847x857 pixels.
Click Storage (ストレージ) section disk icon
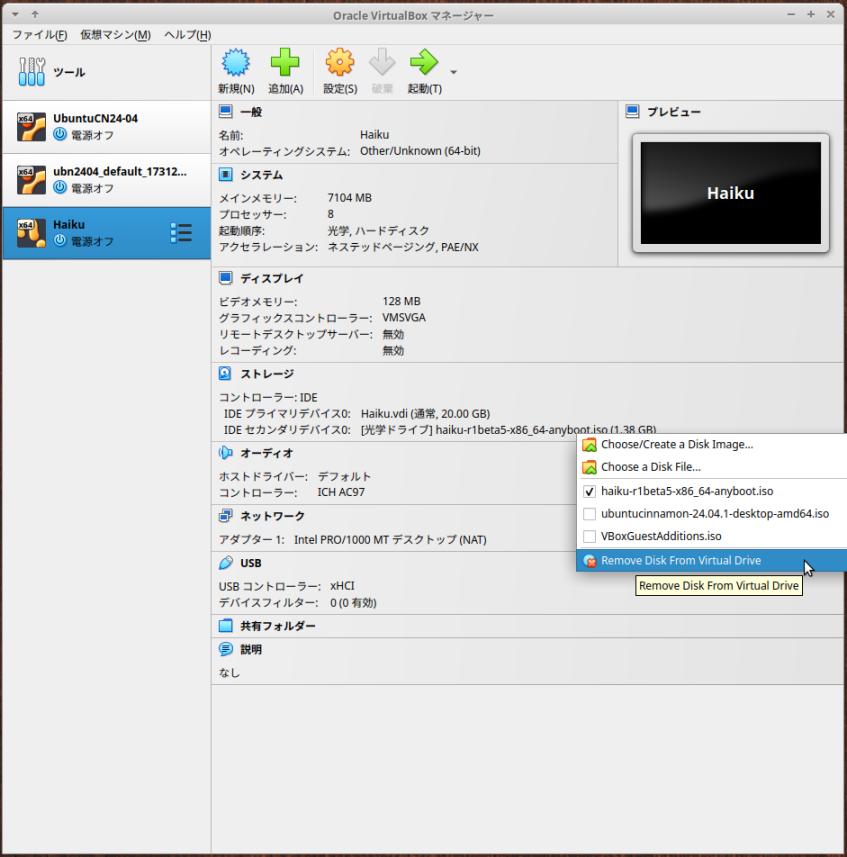[x=225, y=373]
